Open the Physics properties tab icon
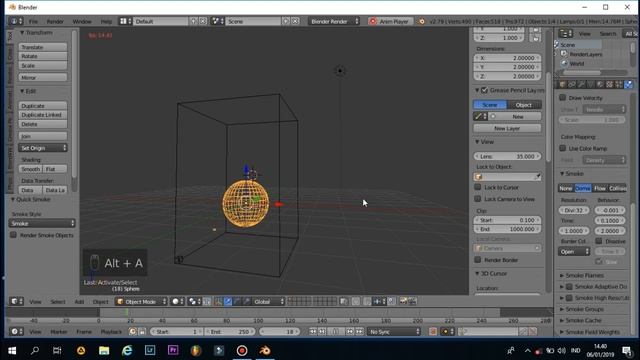Screen dimensions: 640x360 coord(628,84)
